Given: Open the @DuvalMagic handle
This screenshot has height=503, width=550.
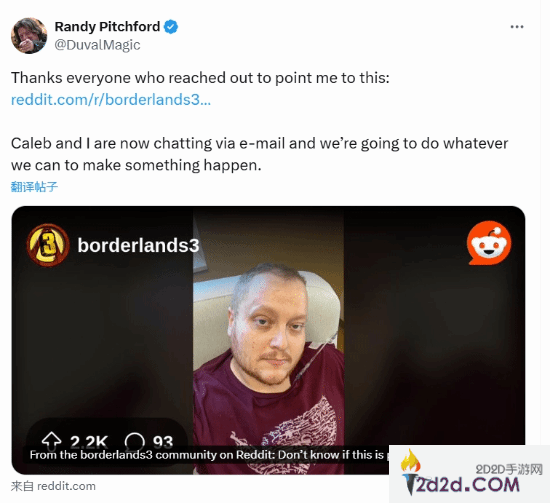Looking at the screenshot, I should click(97, 45).
